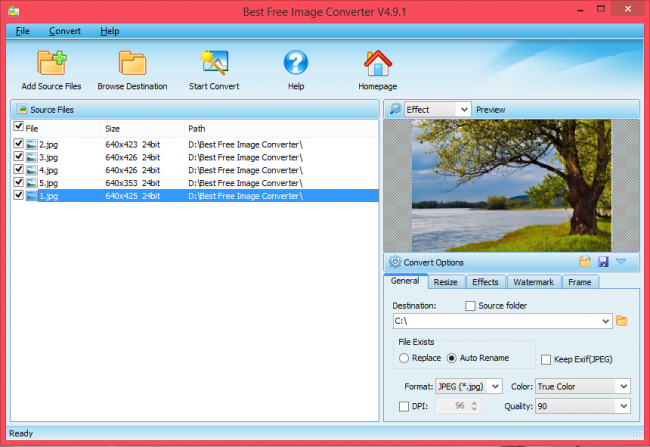Click the tree preview image
650x447 pixels.
511,185
